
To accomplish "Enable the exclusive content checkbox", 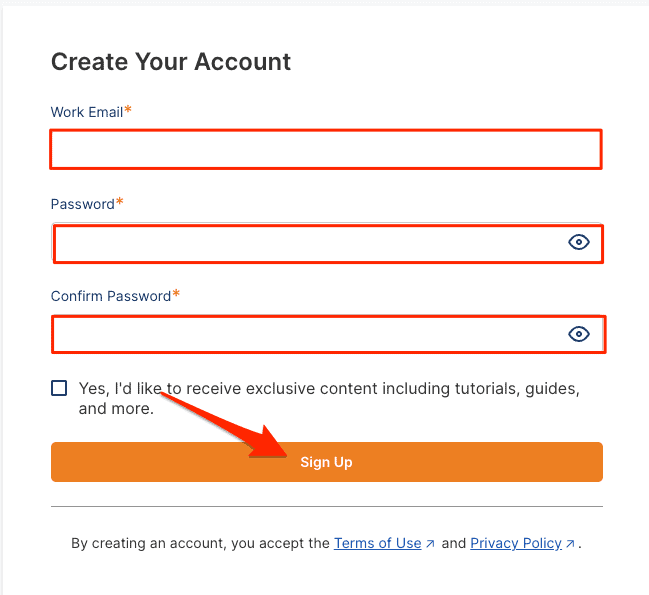I will coord(59,388).
